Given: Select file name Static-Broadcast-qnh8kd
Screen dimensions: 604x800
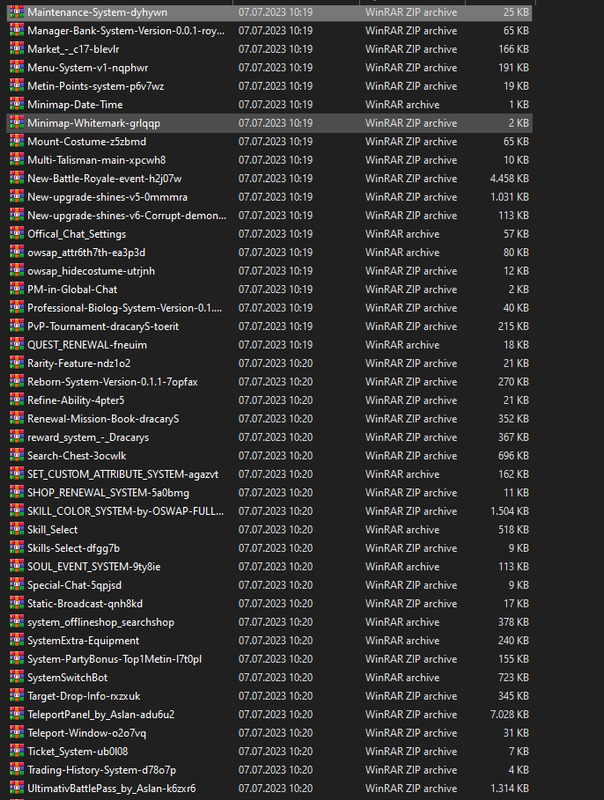Looking at the screenshot, I should point(85,604).
